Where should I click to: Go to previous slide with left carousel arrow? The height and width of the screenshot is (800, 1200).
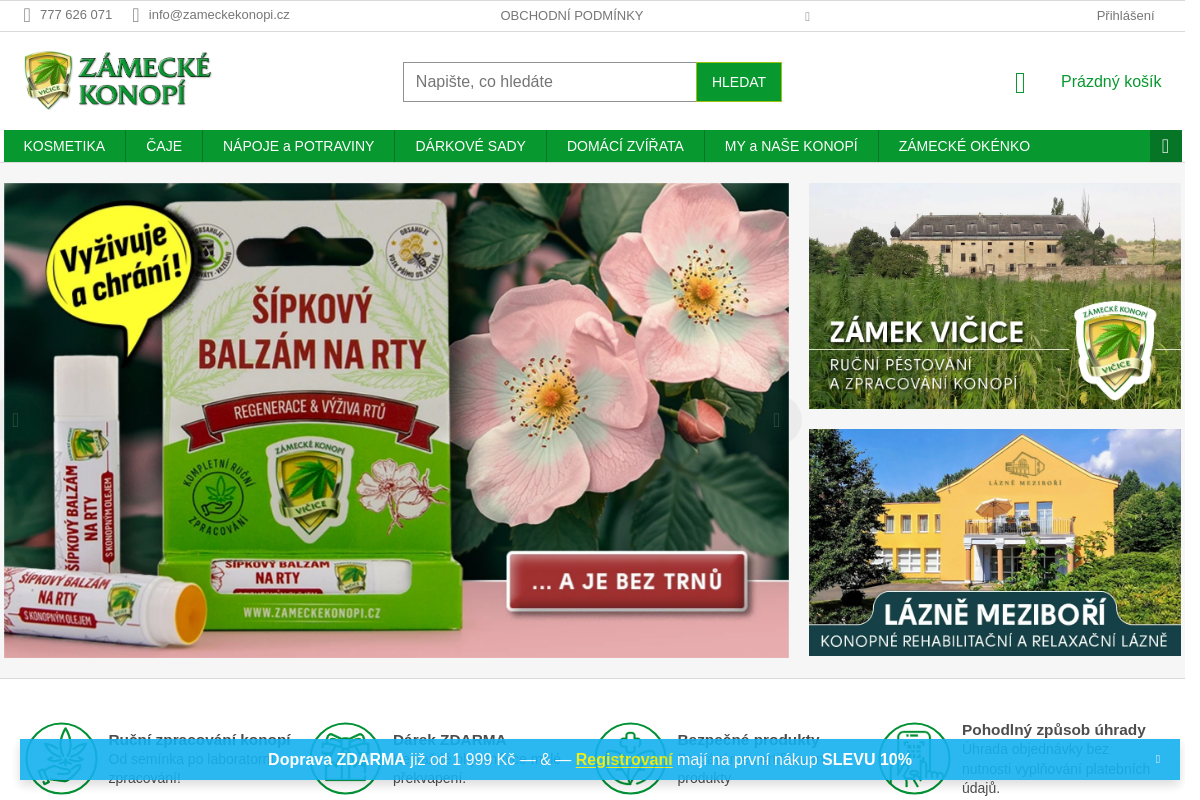[x=16, y=420]
